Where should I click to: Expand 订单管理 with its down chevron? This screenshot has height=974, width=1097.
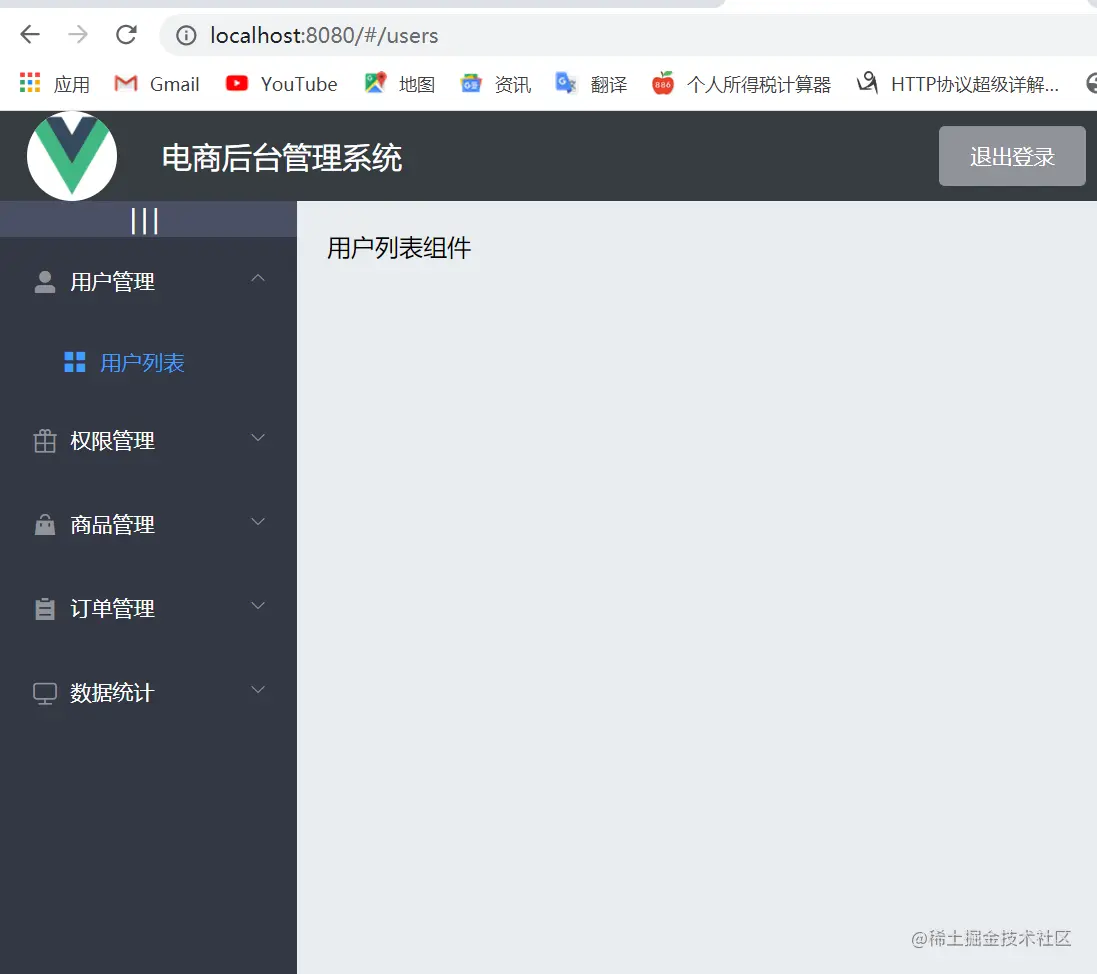(258, 606)
